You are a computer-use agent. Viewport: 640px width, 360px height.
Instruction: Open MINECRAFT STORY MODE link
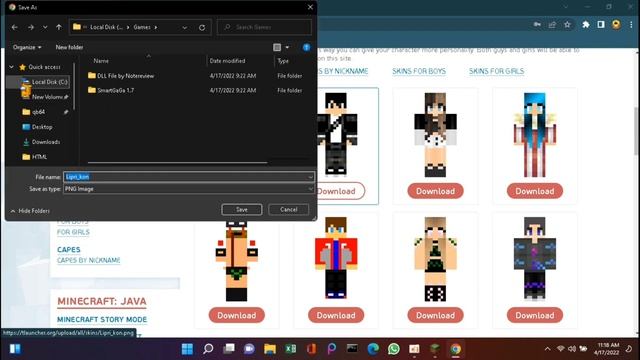(102, 320)
